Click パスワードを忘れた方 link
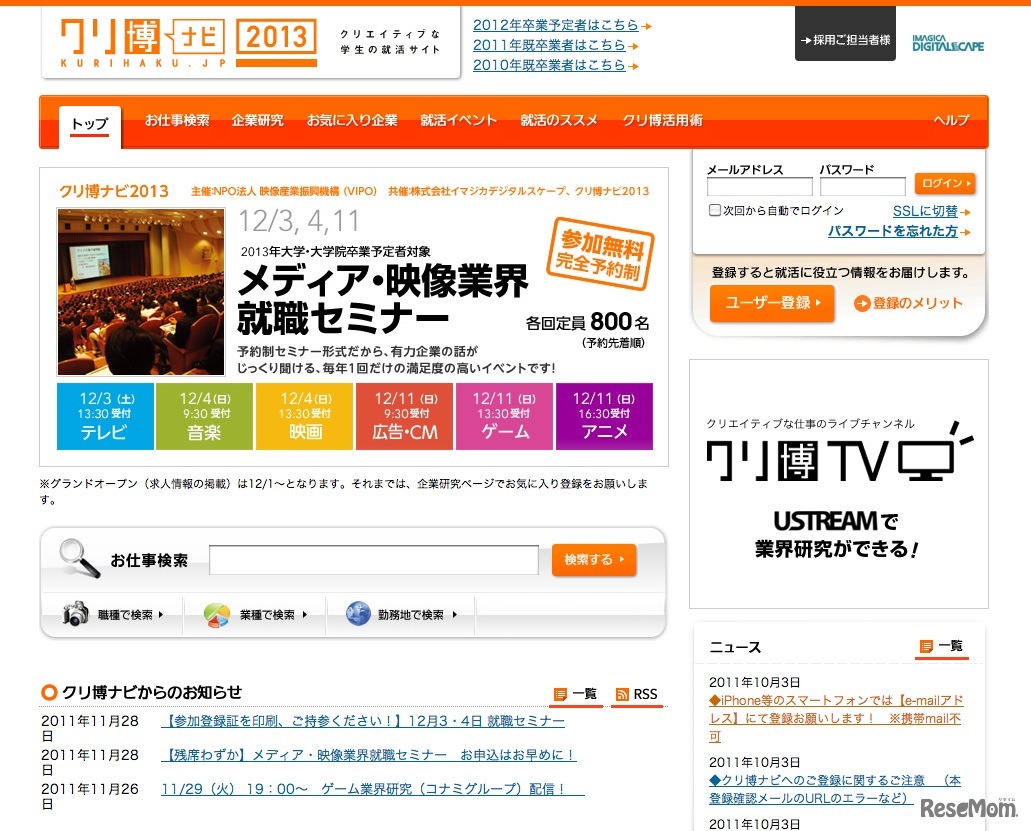 (x=892, y=231)
